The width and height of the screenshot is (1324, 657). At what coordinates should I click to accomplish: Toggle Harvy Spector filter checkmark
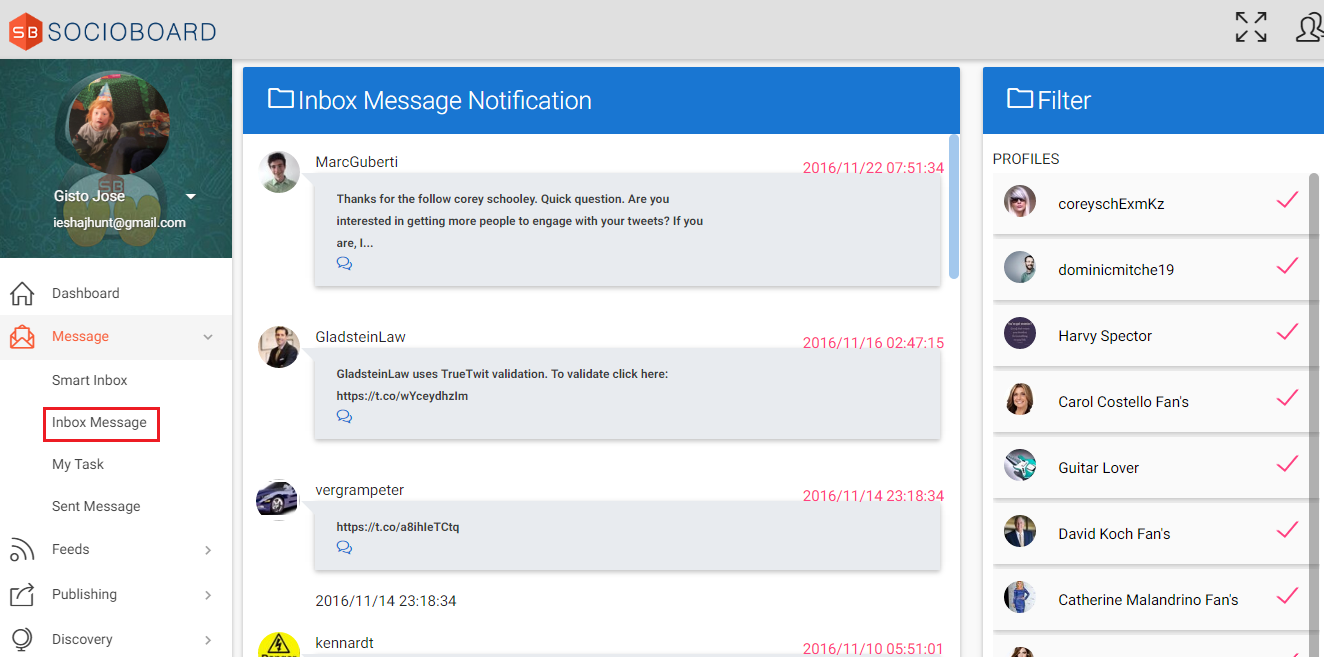(1287, 332)
